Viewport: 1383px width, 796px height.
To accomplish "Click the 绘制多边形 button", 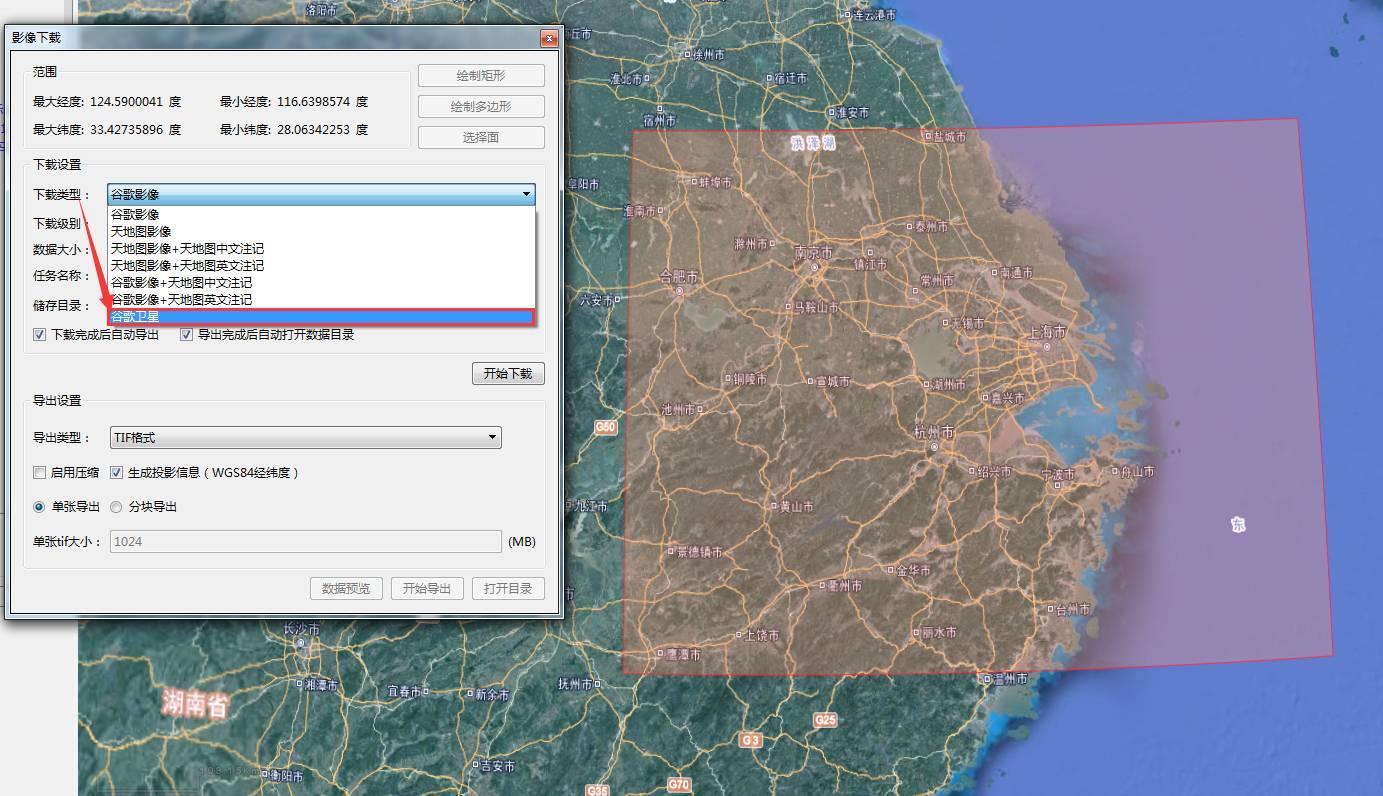I will pos(481,107).
